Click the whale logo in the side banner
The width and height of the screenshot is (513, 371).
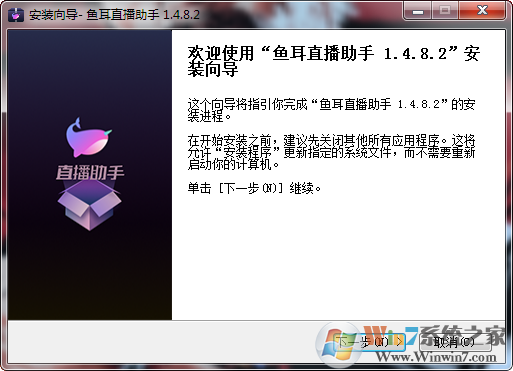point(89,137)
